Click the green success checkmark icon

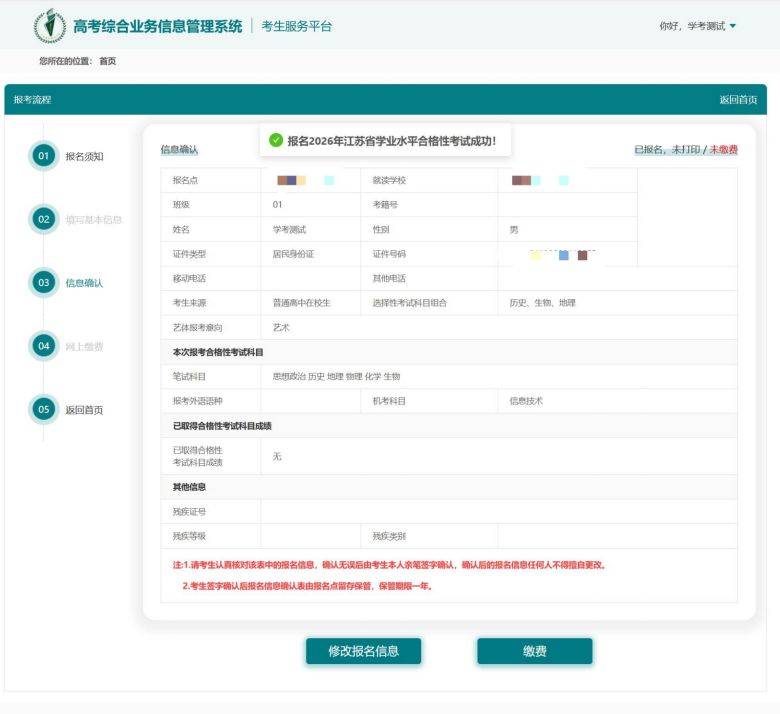[276, 141]
